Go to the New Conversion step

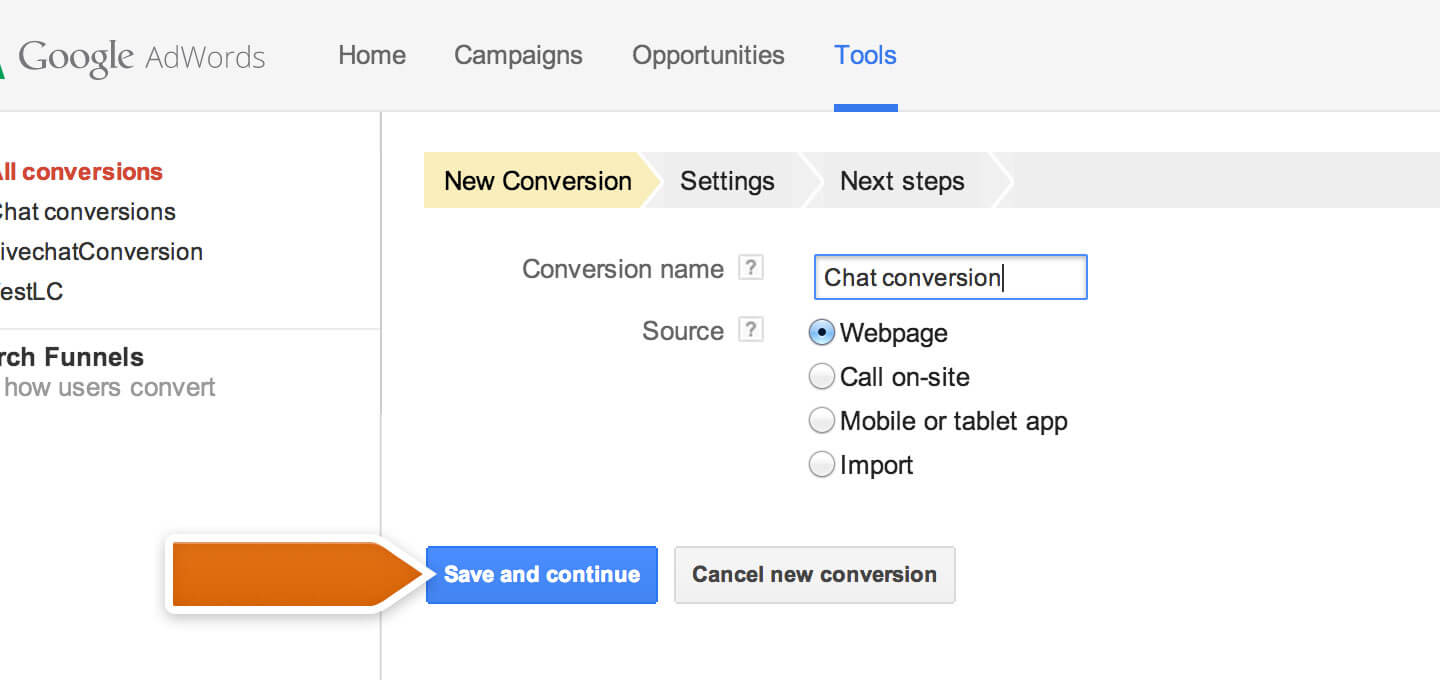[537, 181]
